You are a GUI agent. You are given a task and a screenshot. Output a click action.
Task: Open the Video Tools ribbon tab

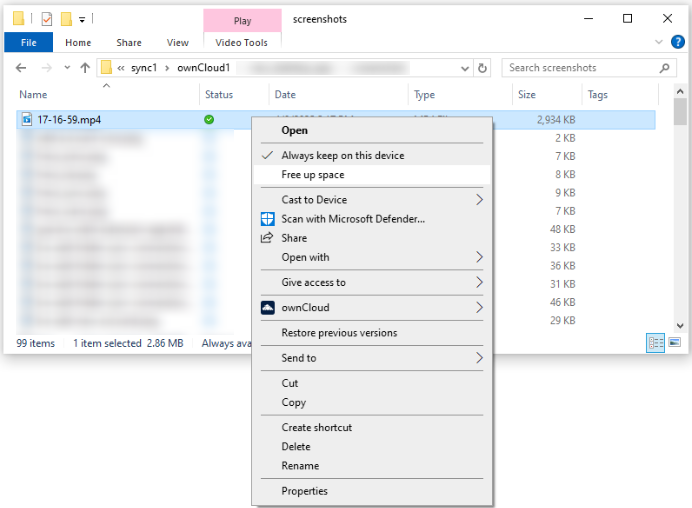click(x=242, y=43)
